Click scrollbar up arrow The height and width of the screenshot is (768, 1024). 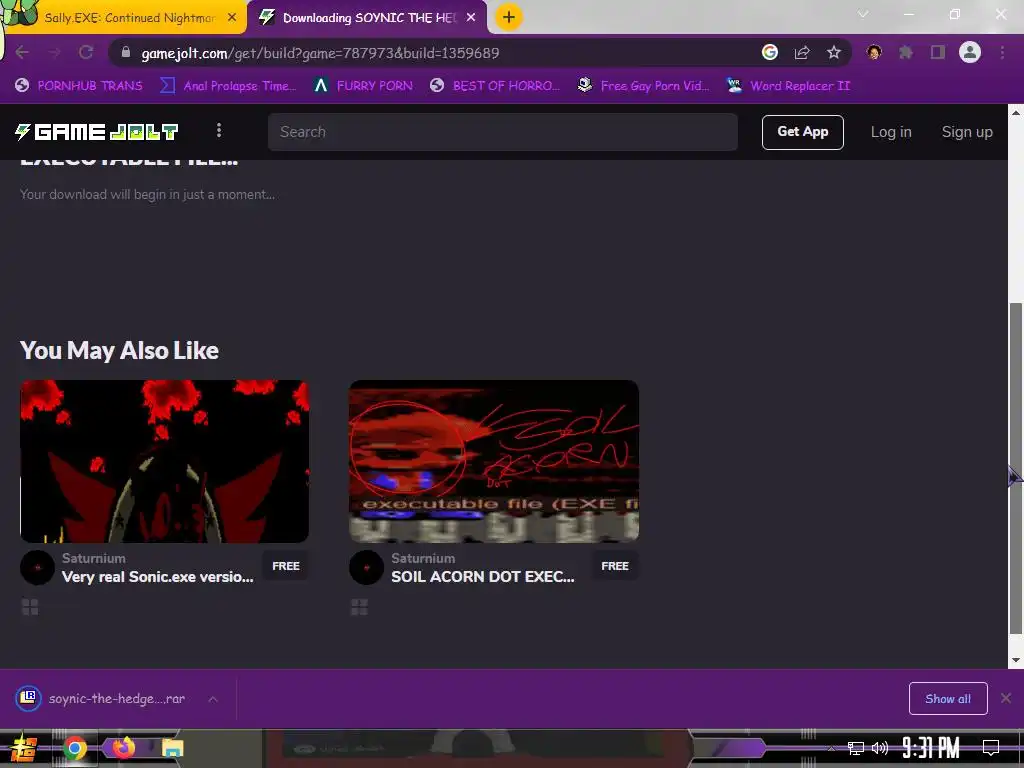tap(1016, 112)
